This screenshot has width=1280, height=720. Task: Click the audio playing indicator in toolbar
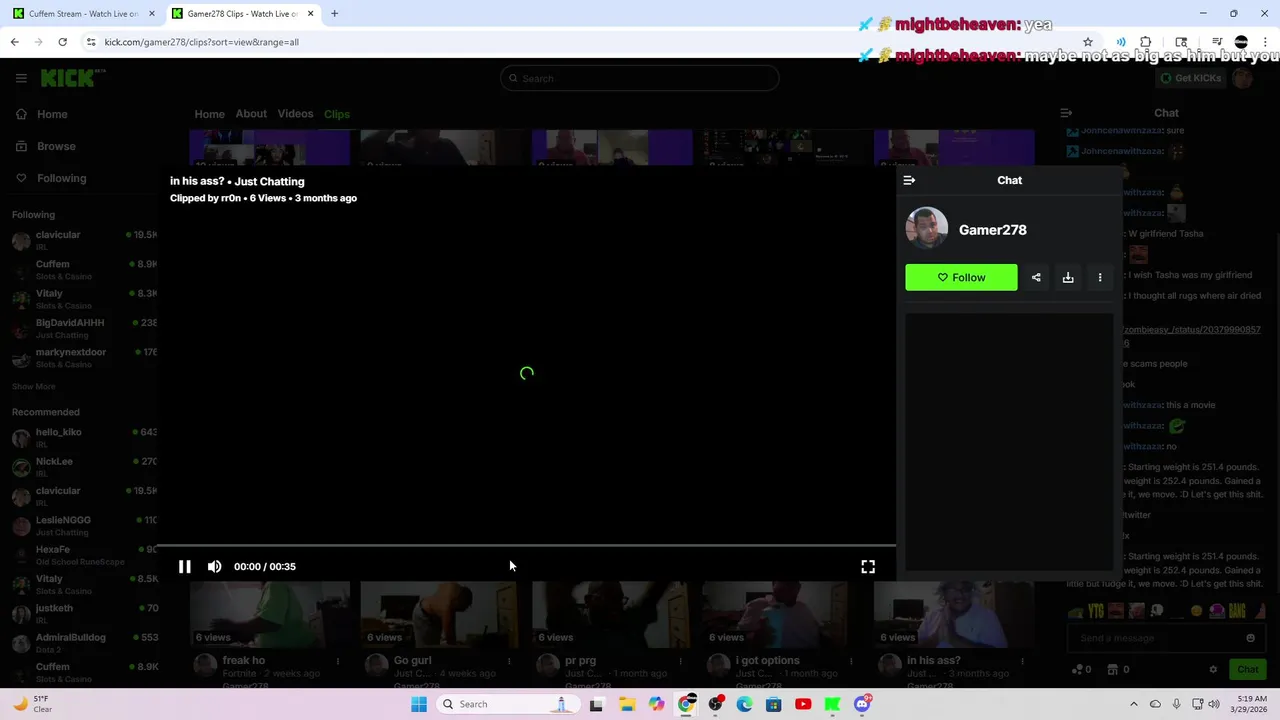(x=1121, y=42)
